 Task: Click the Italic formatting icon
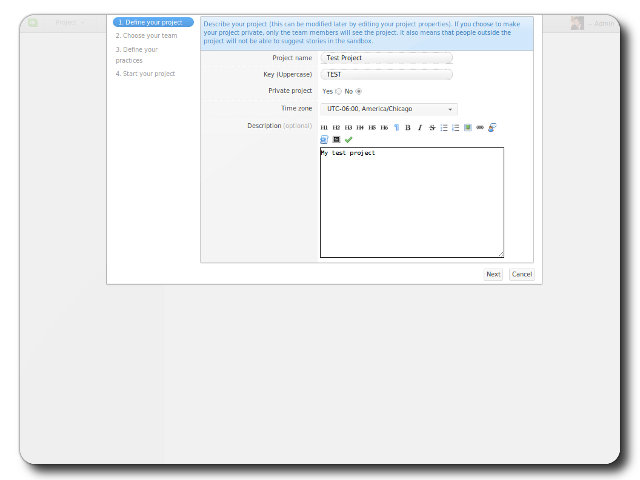click(420, 128)
